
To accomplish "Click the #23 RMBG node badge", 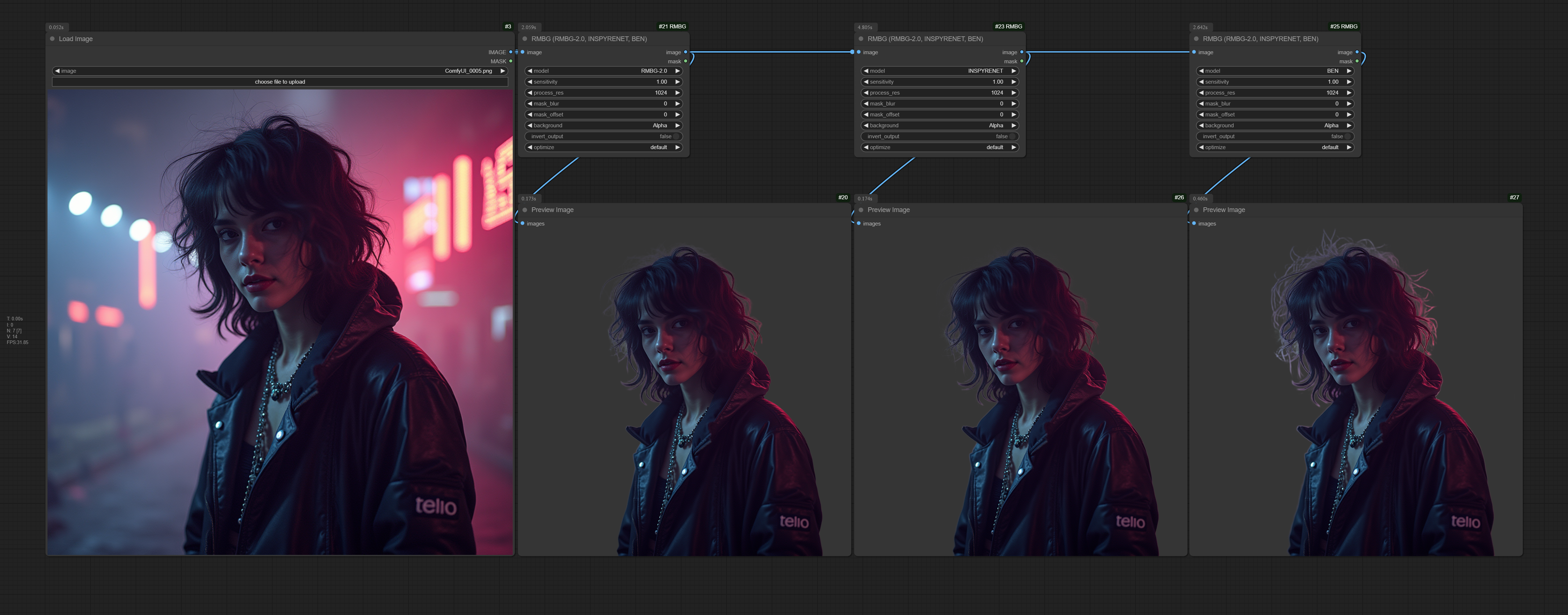I will tap(1008, 27).
